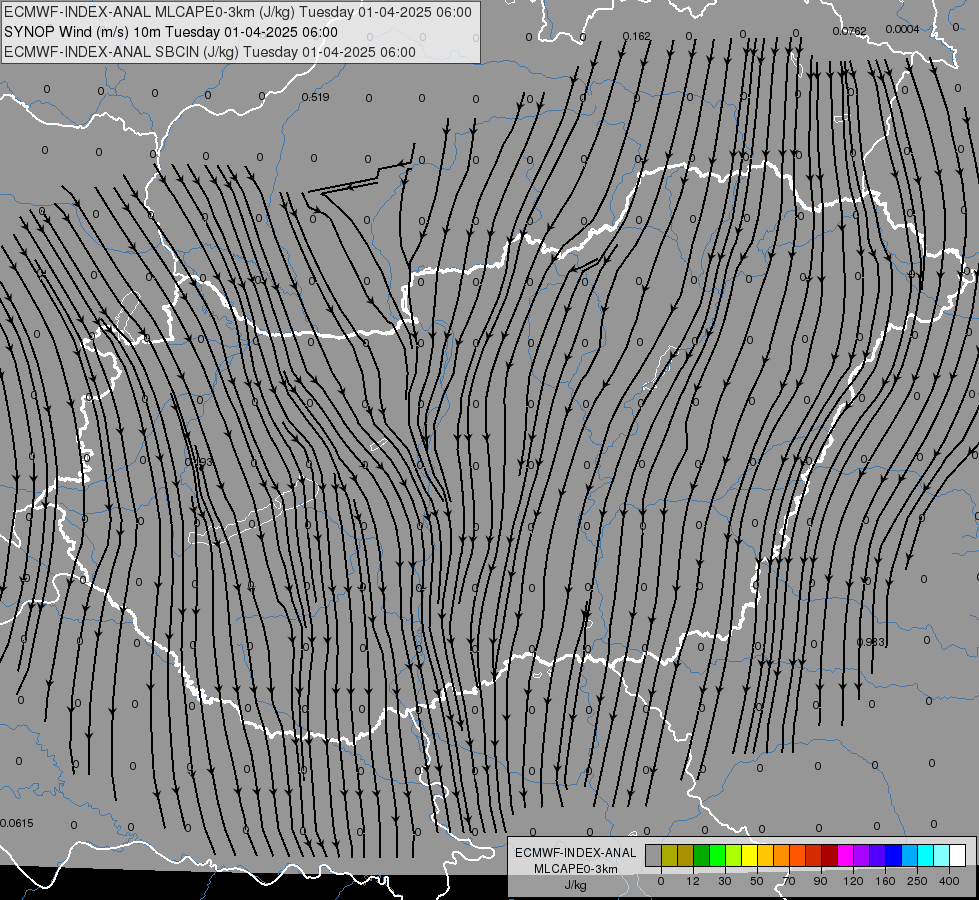Click the legend MLCAPE0-3km label
Image resolution: width=979 pixels, height=900 pixels.
575,869
